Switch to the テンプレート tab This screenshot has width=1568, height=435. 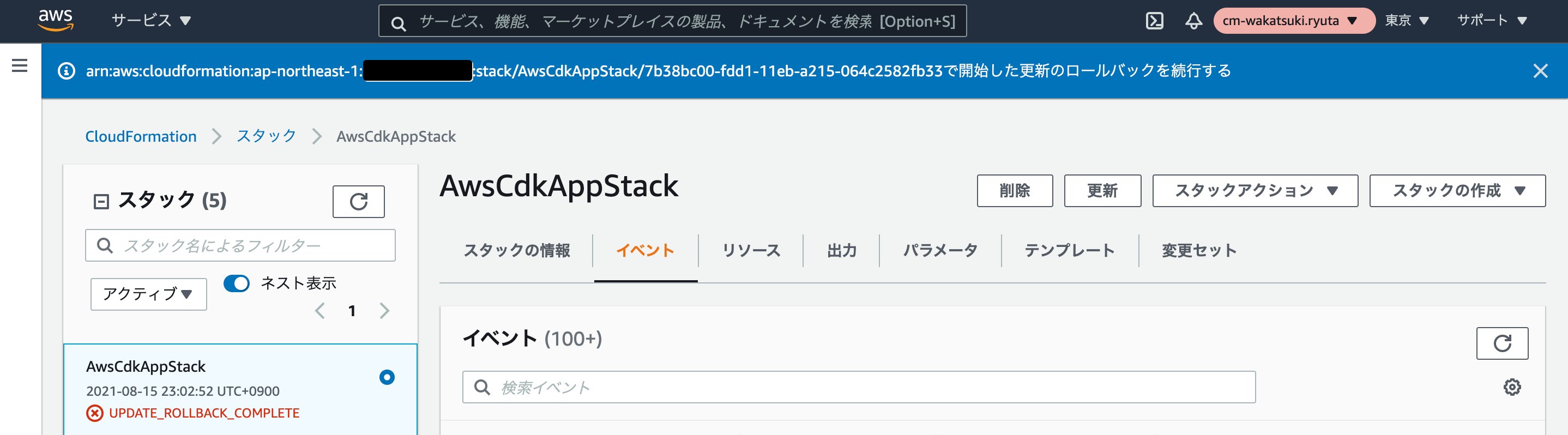point(1069,251)
